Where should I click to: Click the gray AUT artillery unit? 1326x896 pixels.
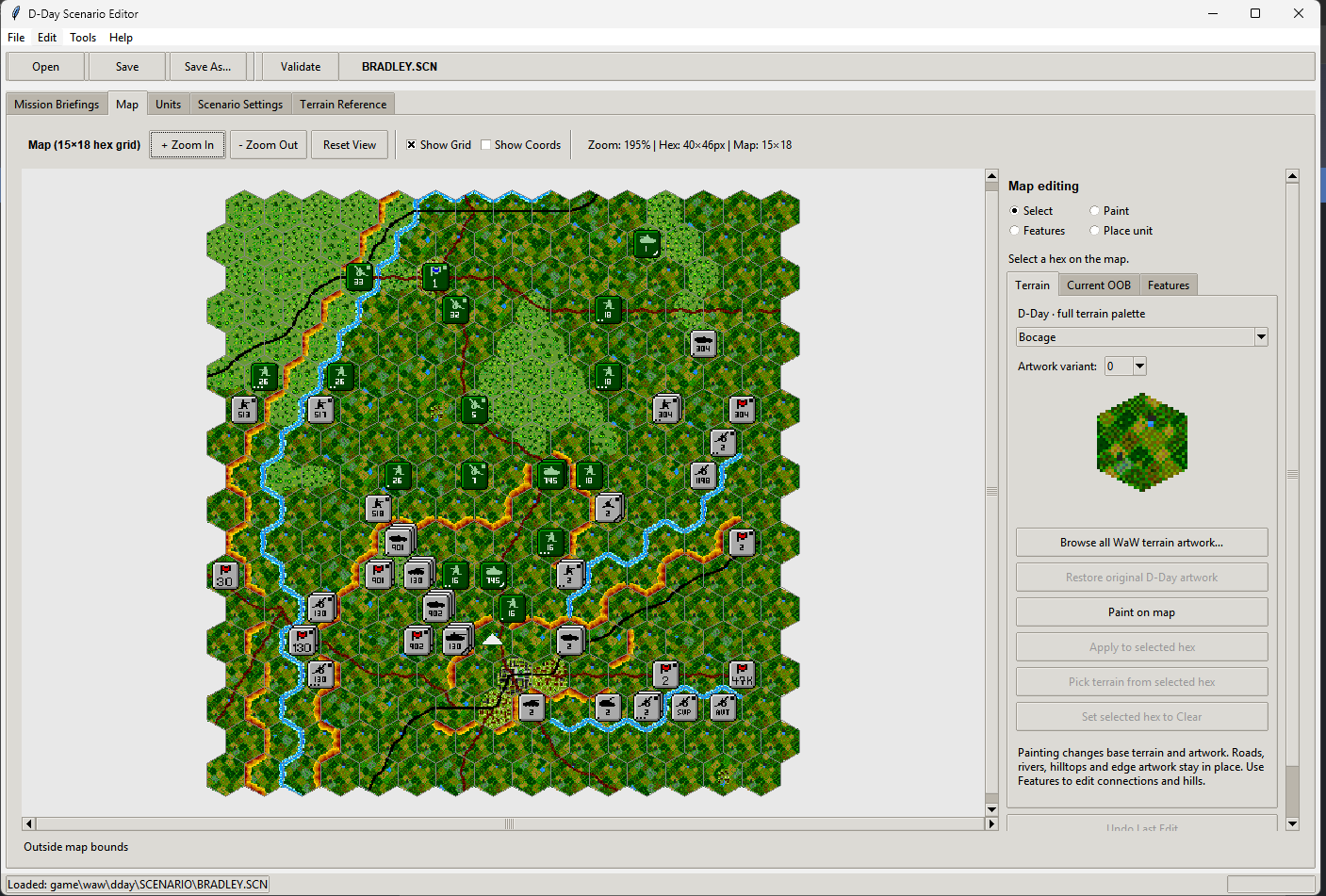723,707
